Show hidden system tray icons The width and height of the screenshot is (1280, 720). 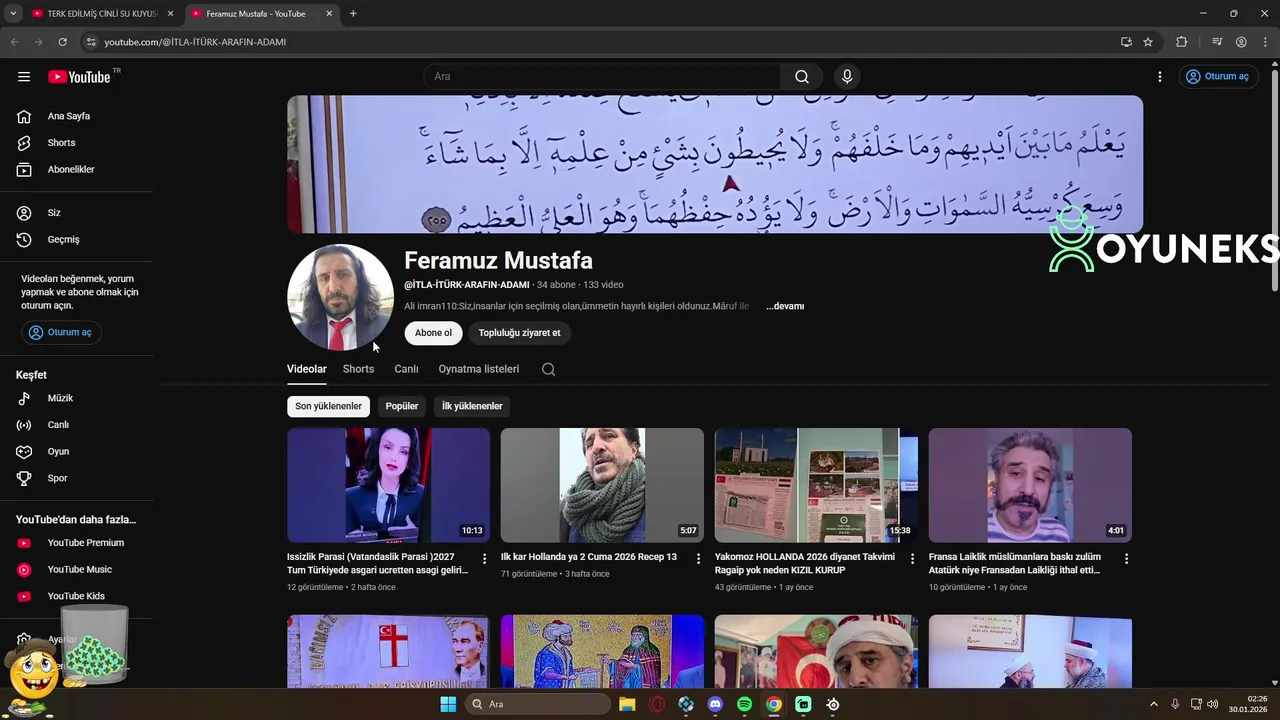pyautogui.click(x=1153, y=704)
